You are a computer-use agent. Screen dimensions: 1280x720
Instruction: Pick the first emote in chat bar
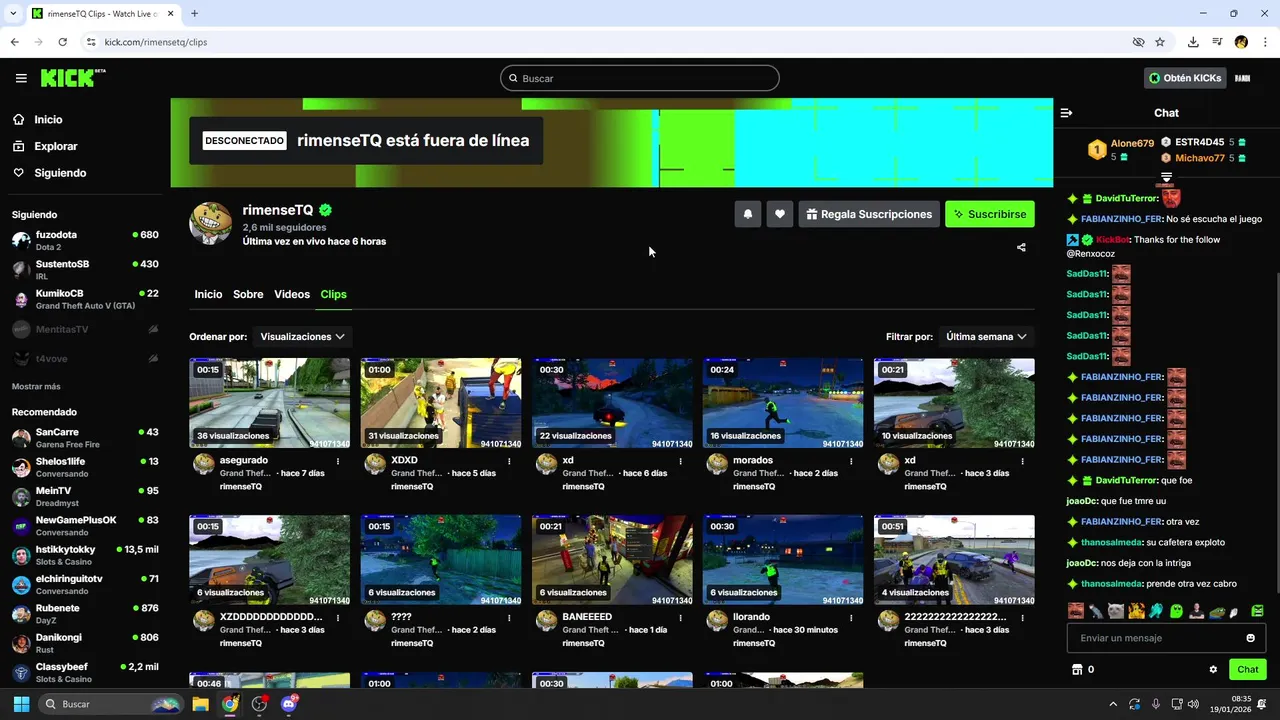click(1075, 610)
